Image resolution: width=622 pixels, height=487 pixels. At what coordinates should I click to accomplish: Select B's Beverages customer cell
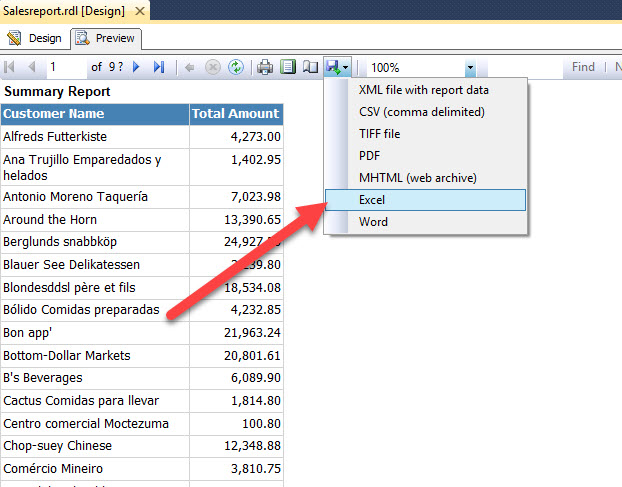(x=95, y=378)
